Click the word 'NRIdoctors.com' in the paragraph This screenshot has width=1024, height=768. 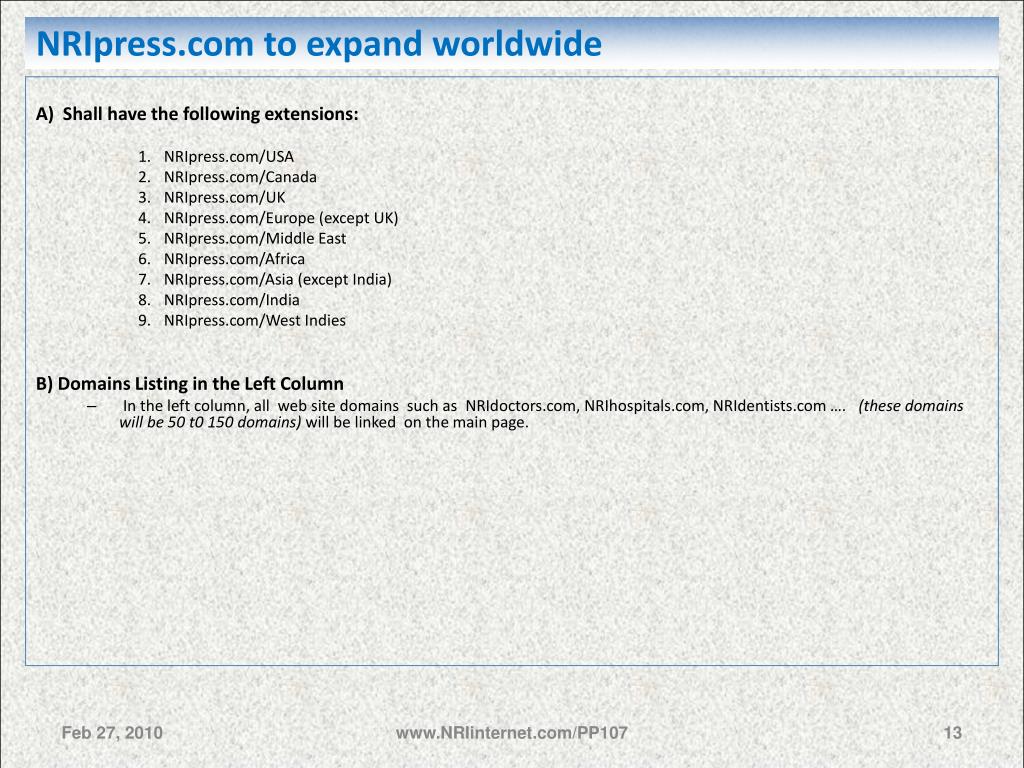[522, 406]
